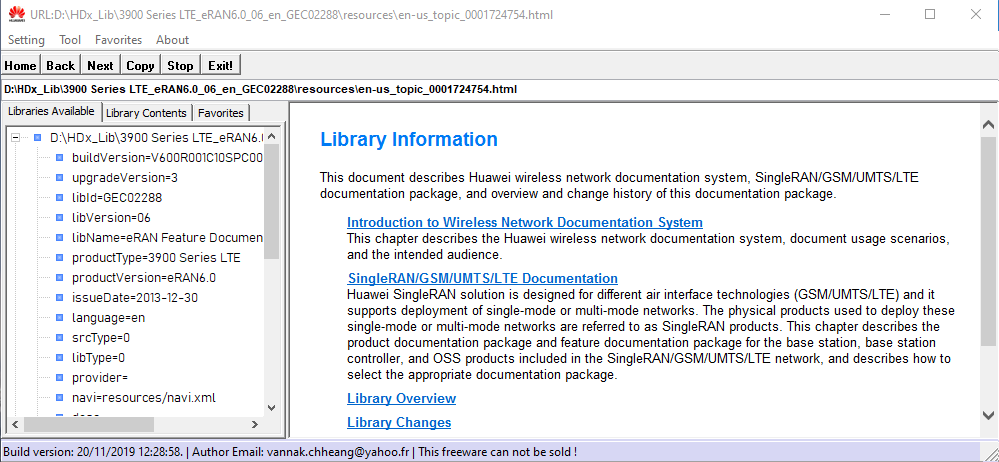This screenshot has height=462, width=999.
Task: Select the libVersion=06 tree row
Action: [x=111, y=217]
